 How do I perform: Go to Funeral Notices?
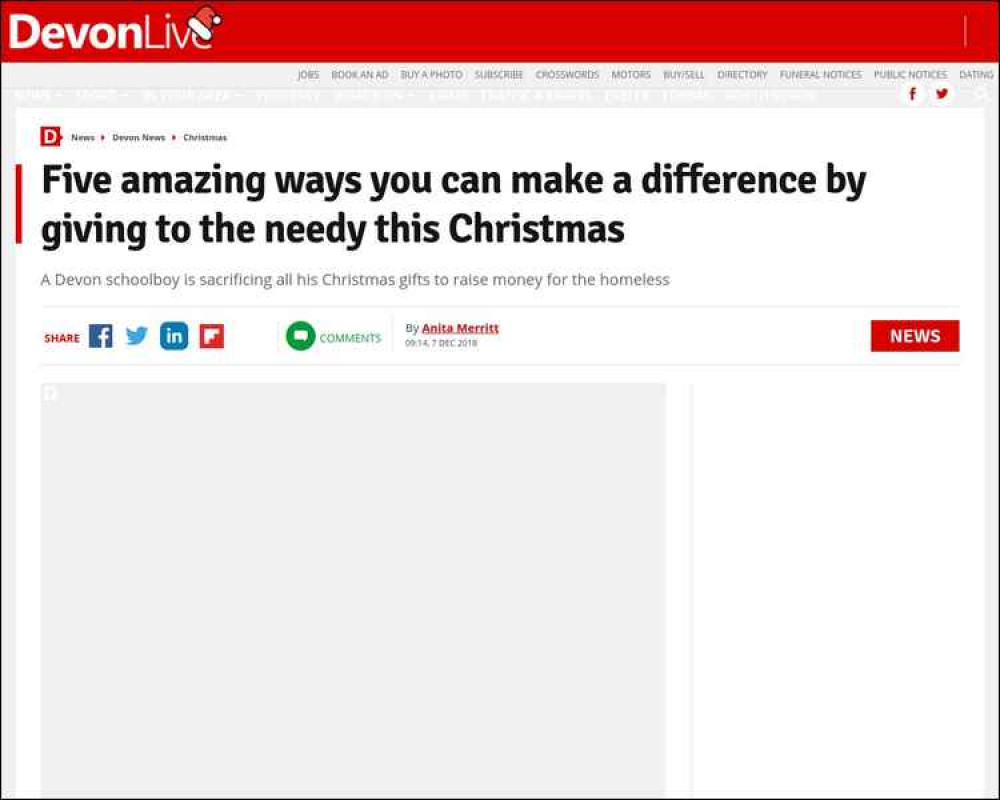click(820, 75)
